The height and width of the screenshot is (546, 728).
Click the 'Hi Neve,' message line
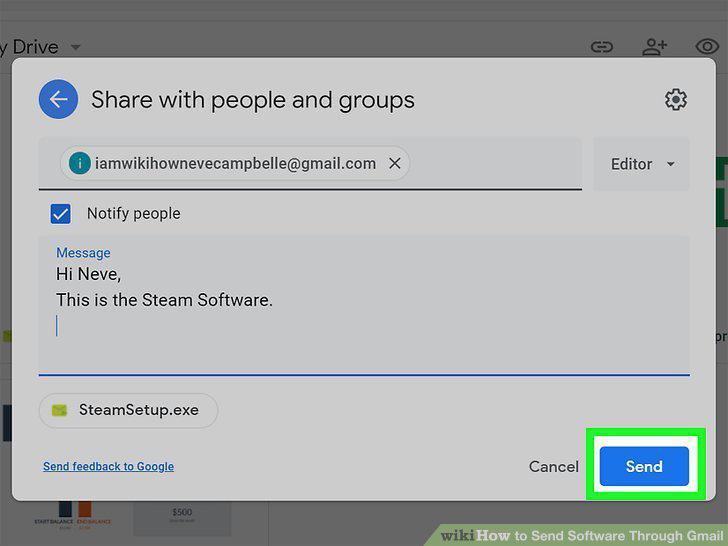pyautogui.click(x=89, y=274)
